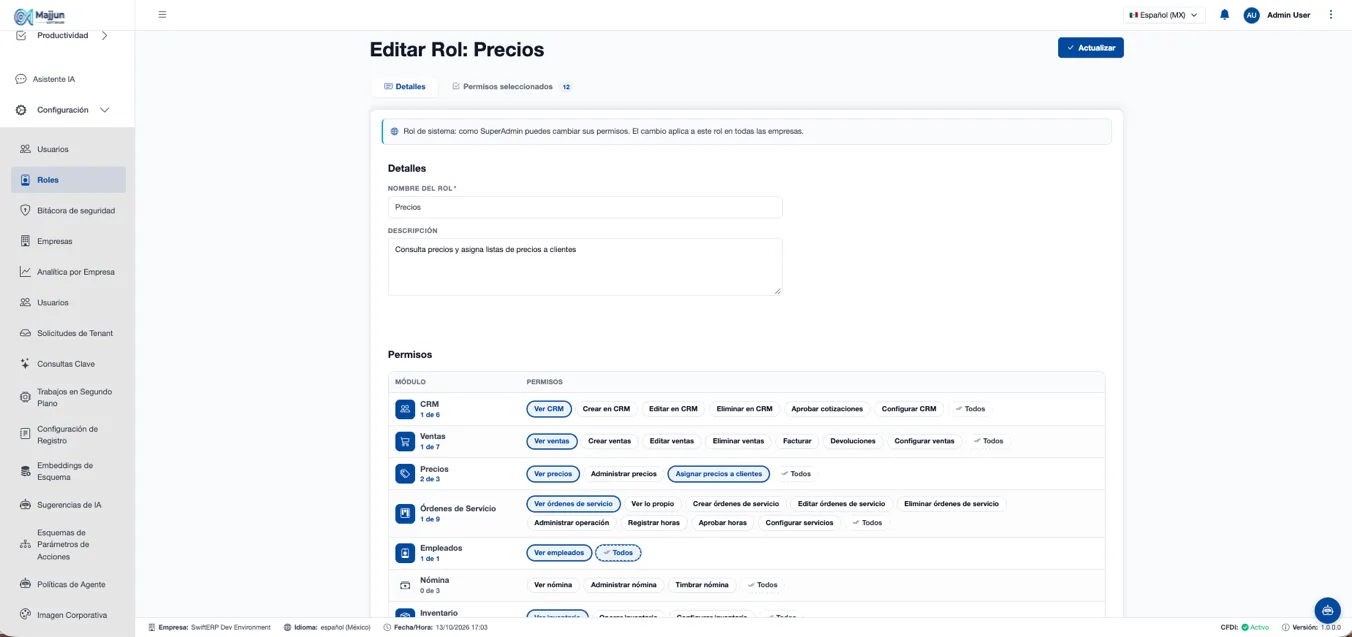Click the Analítica por Empresa chart icon
The height and width of the screenshot is (637, 1352).
pyautogui.click(x=25, y=272)
